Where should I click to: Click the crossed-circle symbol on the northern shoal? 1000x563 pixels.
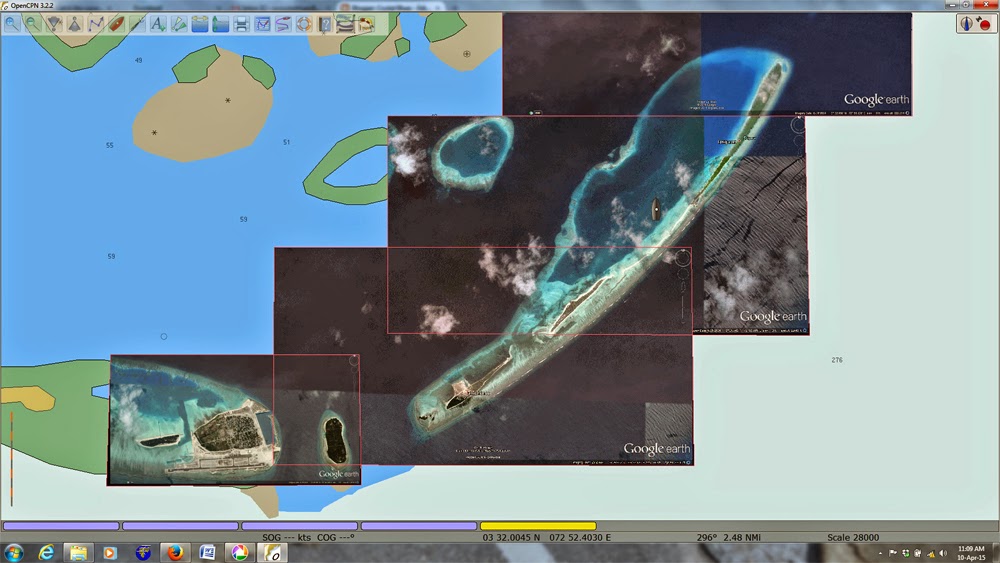pyautogui.click(x=467, y=54)
